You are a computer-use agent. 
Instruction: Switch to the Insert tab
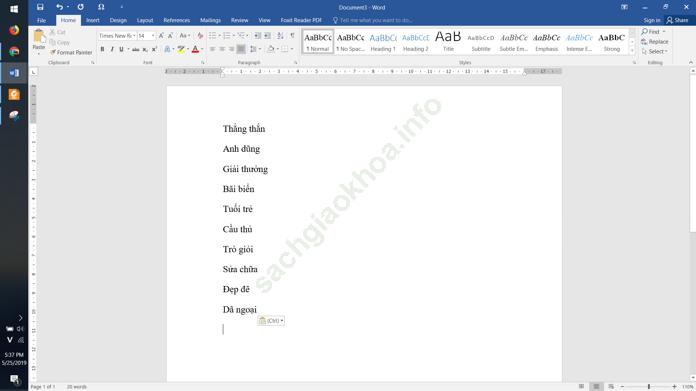pyautogui.click(x=92, y=20)
